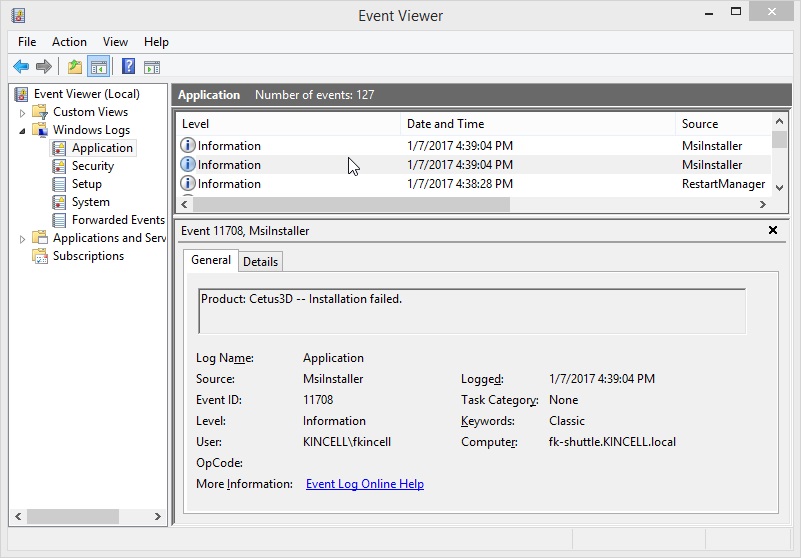Toggle the Show/Hide Action Pane icon
The image size is (801, 558).
[x=152, y=66]
